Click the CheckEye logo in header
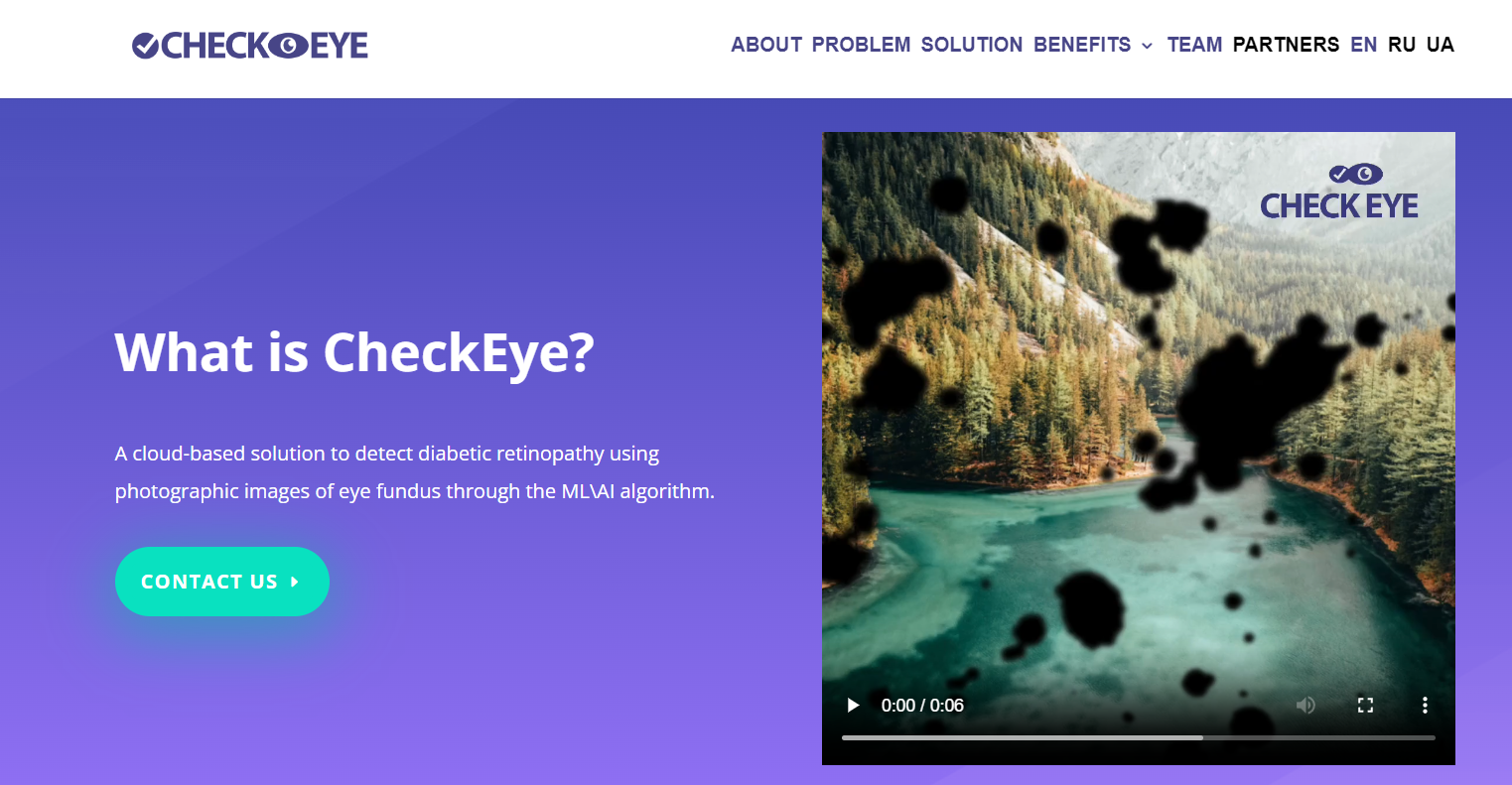This screenshot has width=1512, height=785. [250, 45]
